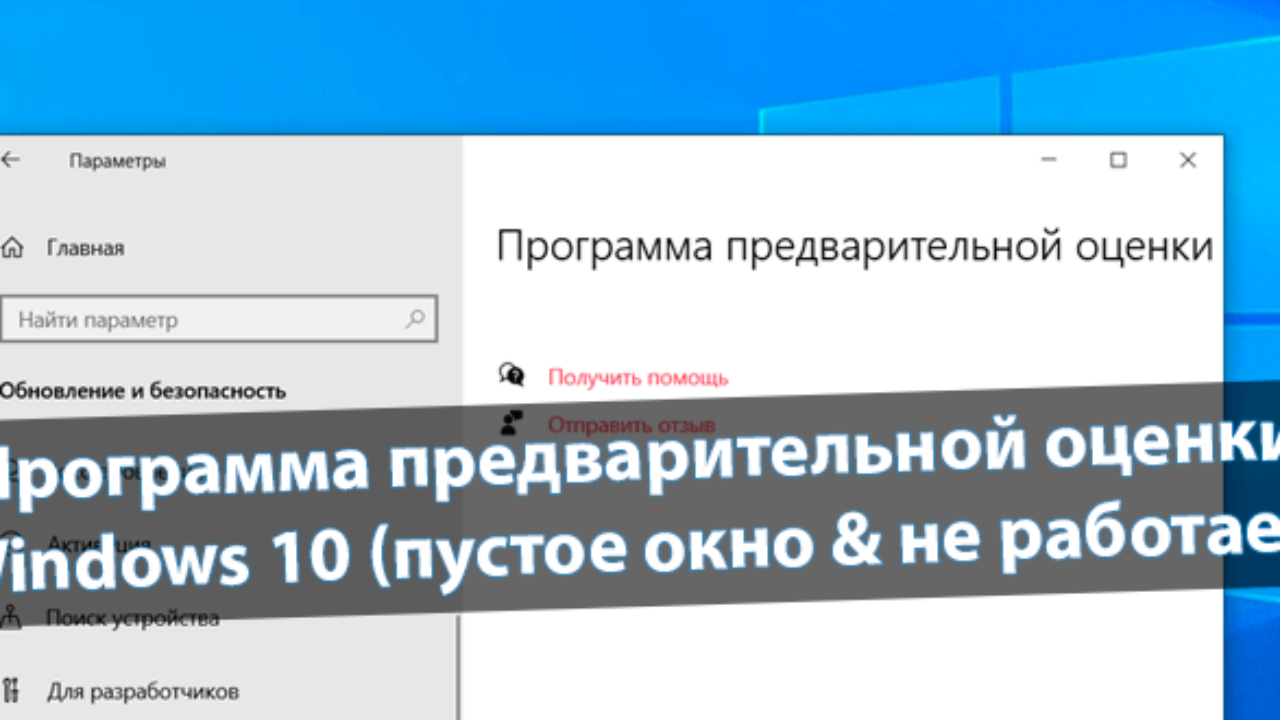Click the Активация sidebar icon
Image resolution: width=1280 pixels, height=720 pixels.
tap(12, 540)
